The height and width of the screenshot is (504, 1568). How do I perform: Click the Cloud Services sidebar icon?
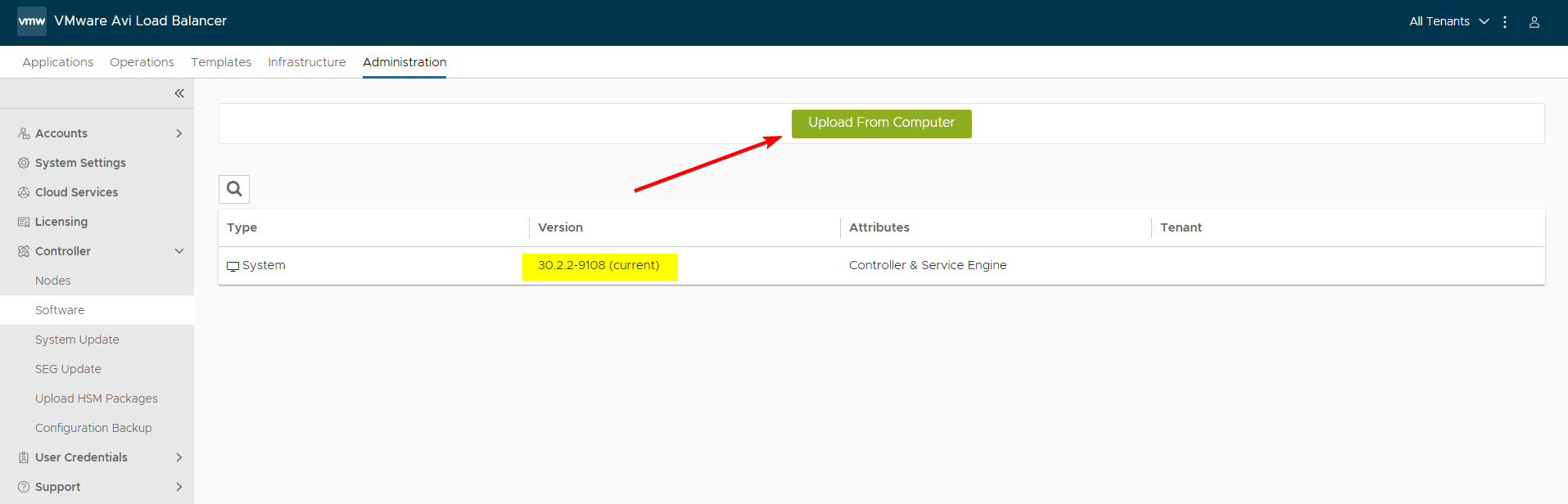point(24,192)
